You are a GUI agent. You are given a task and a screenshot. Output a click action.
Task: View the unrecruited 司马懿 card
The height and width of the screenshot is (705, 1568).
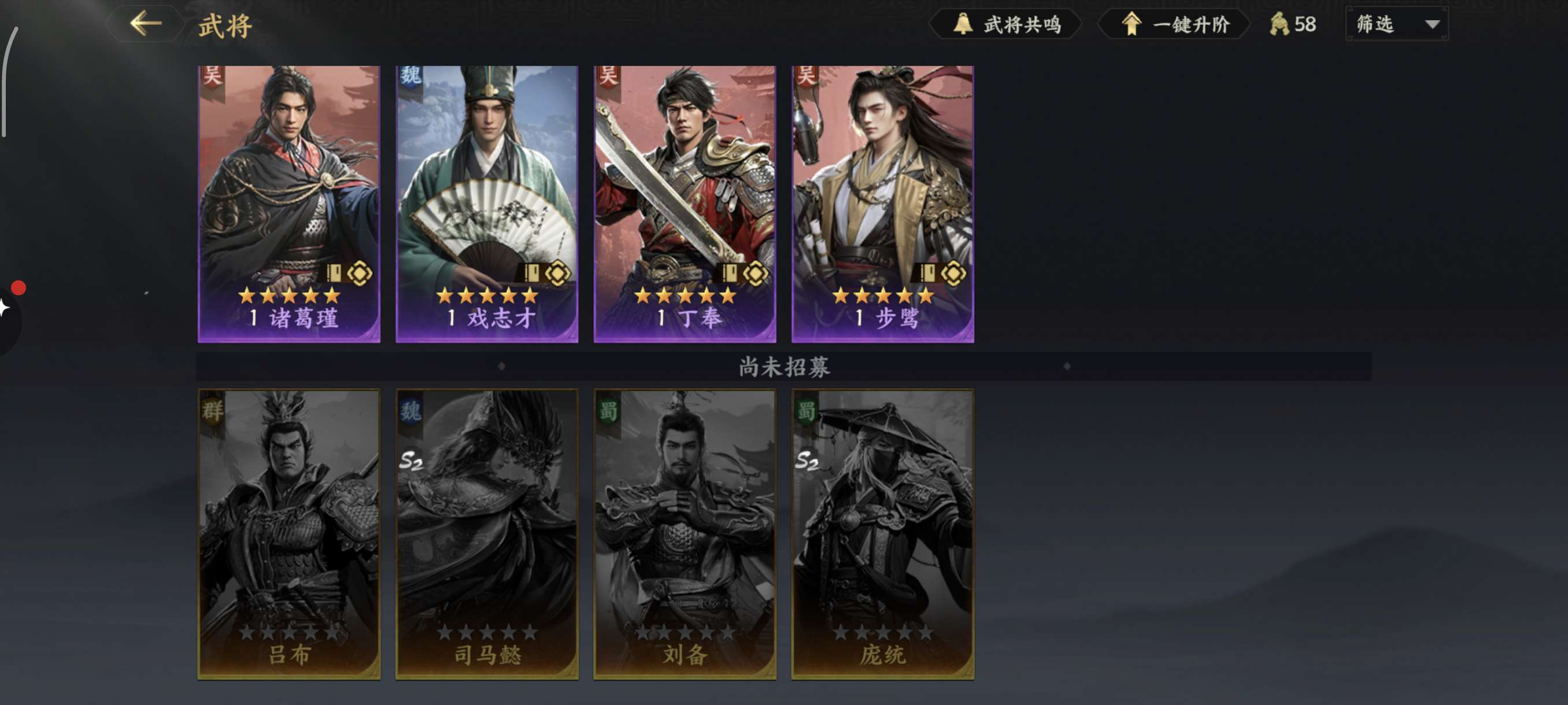click(487, 534)
